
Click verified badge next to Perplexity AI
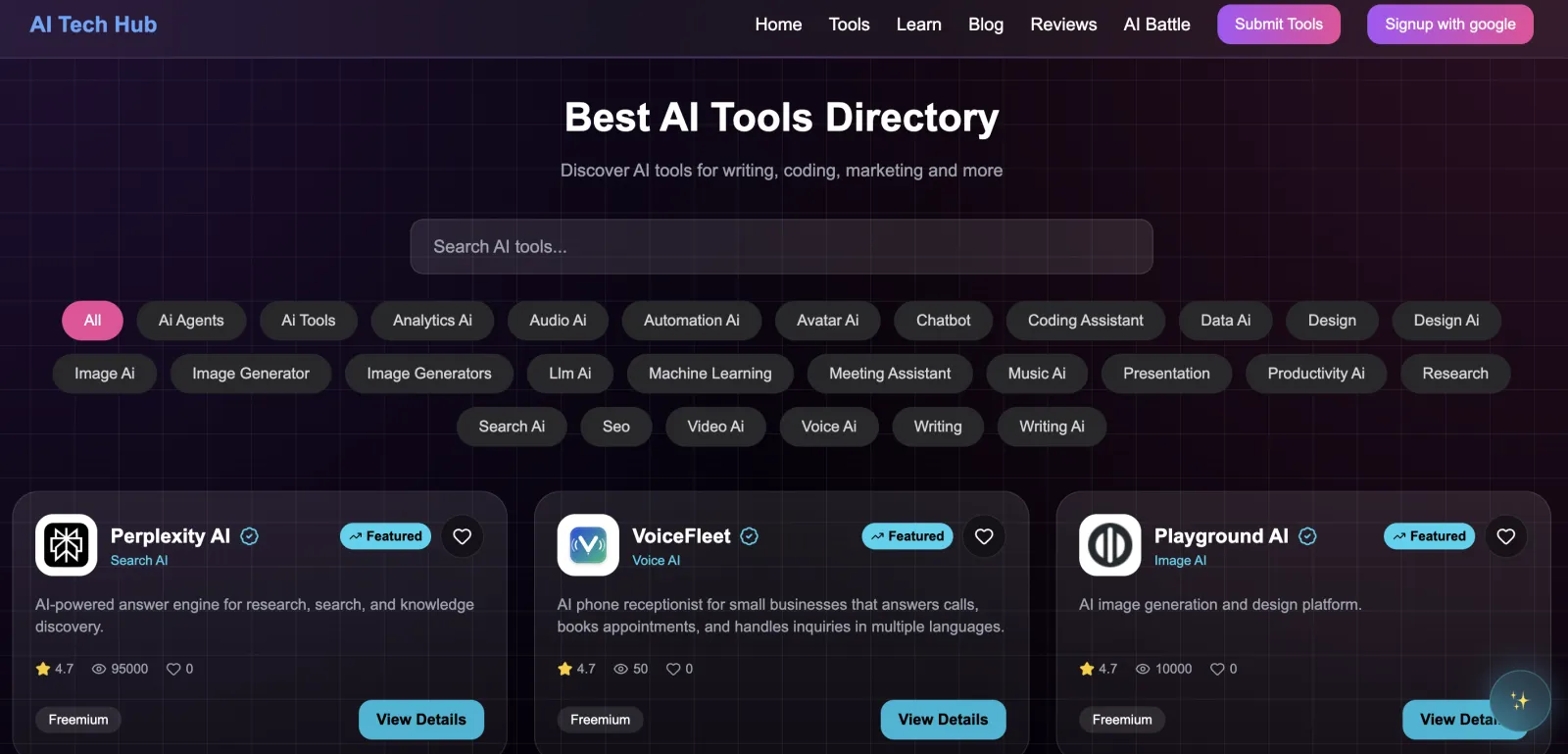(250, 536)
